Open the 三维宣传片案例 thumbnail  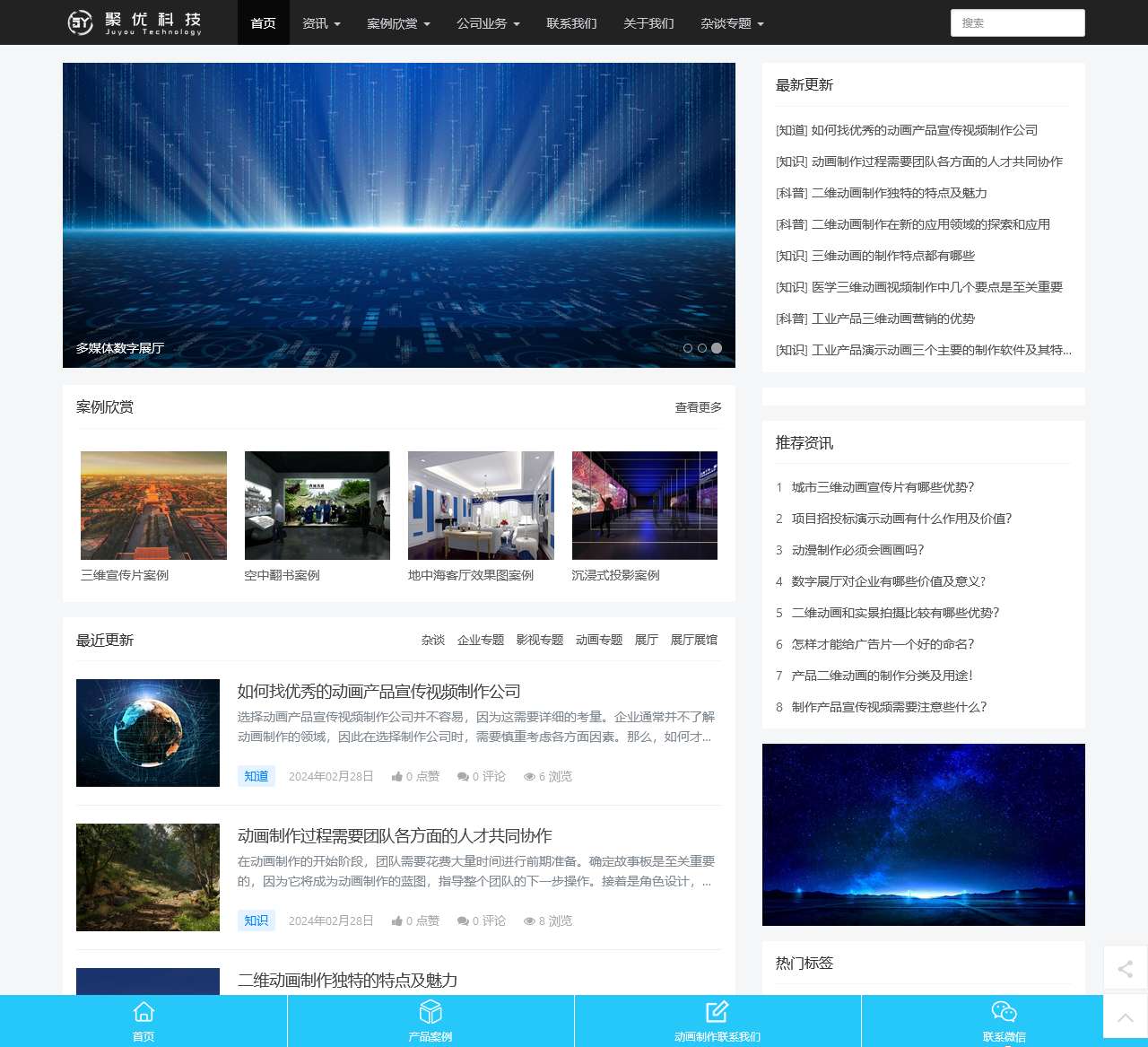tap(153, 505)
